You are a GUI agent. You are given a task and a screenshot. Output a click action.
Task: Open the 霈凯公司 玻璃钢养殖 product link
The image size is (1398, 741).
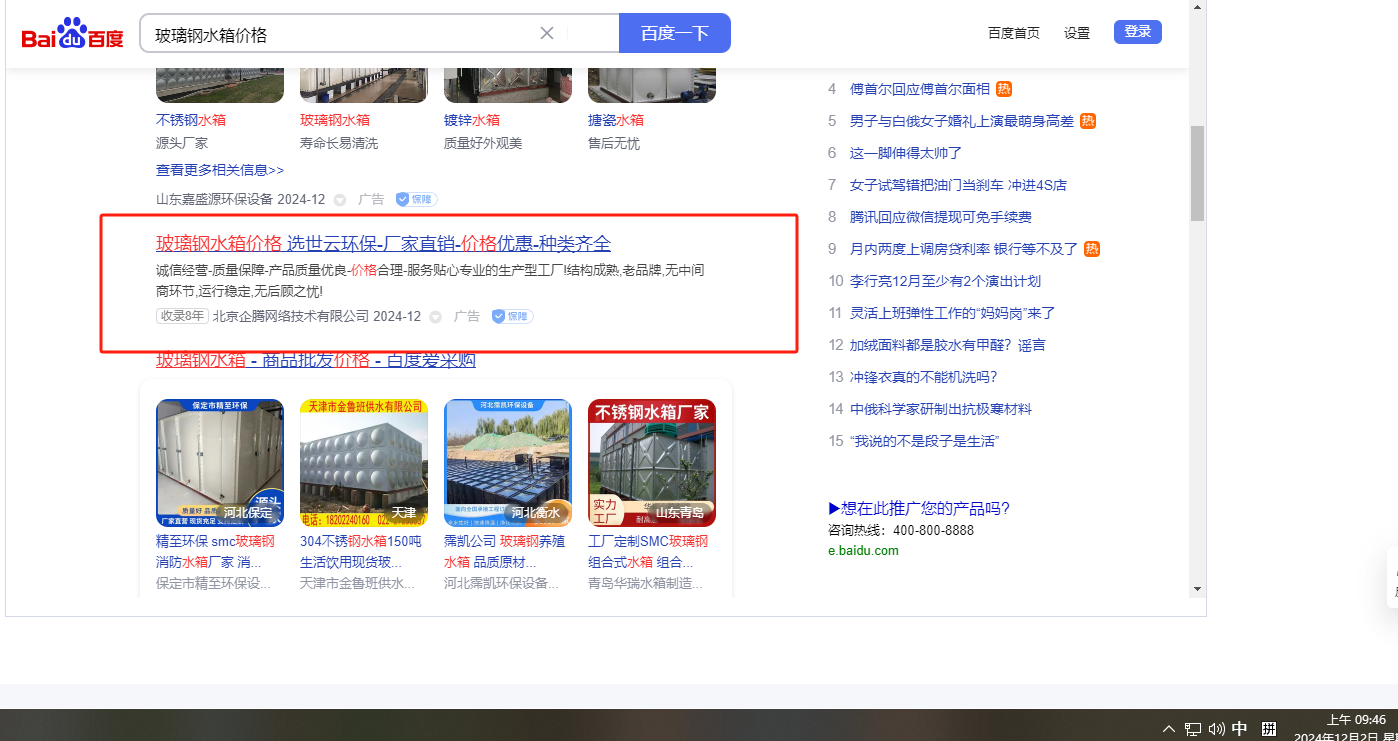tap(504, 551)
